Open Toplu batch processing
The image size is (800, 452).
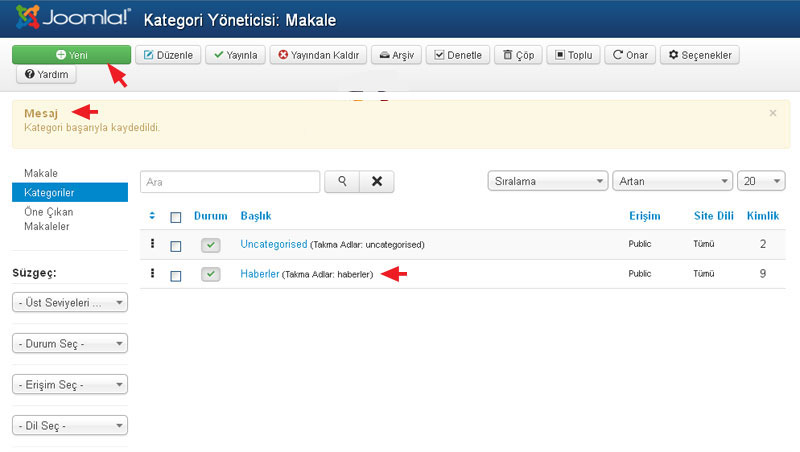click(573, 55)
